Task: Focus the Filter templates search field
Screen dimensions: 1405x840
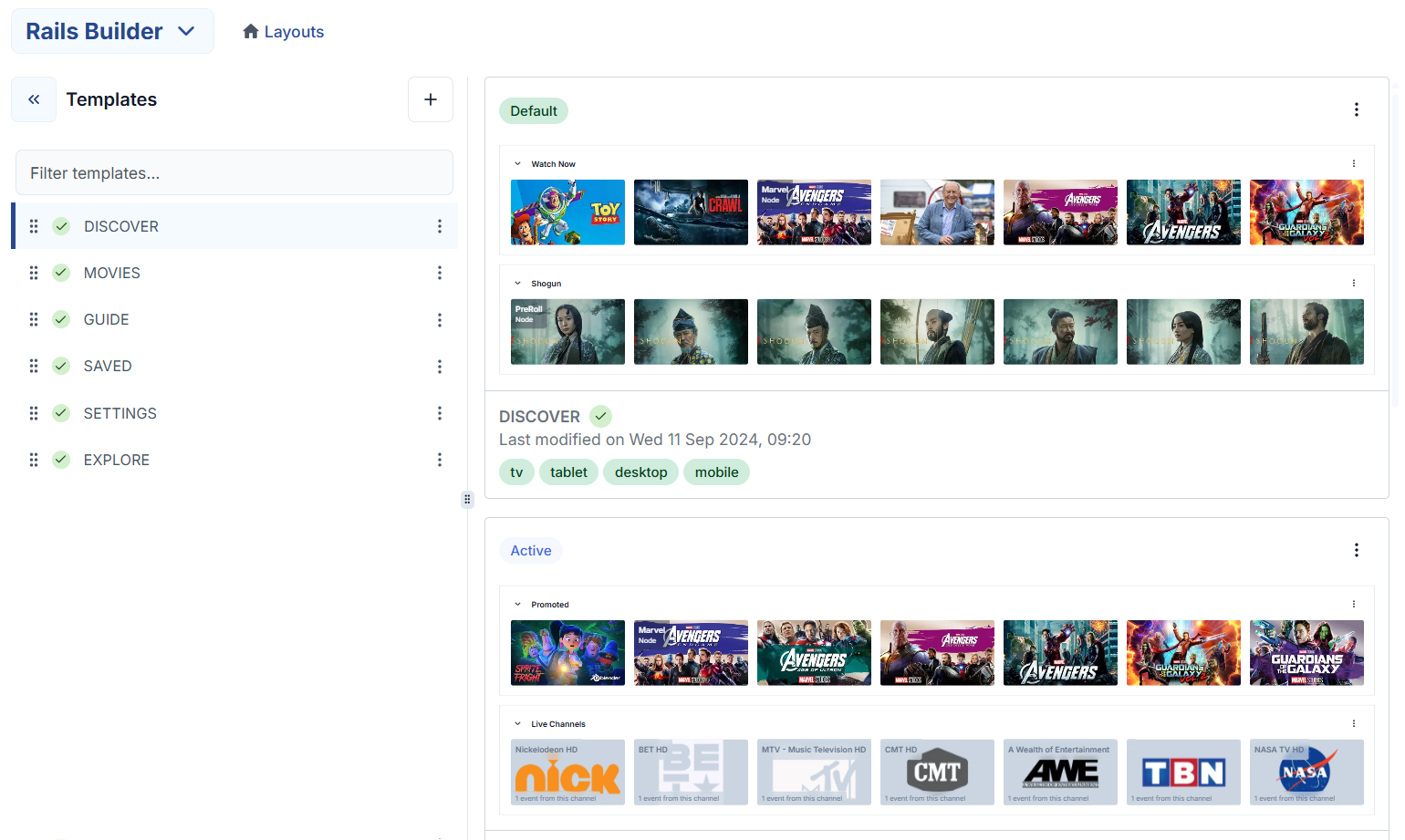Action: click(x=234, y=173)
